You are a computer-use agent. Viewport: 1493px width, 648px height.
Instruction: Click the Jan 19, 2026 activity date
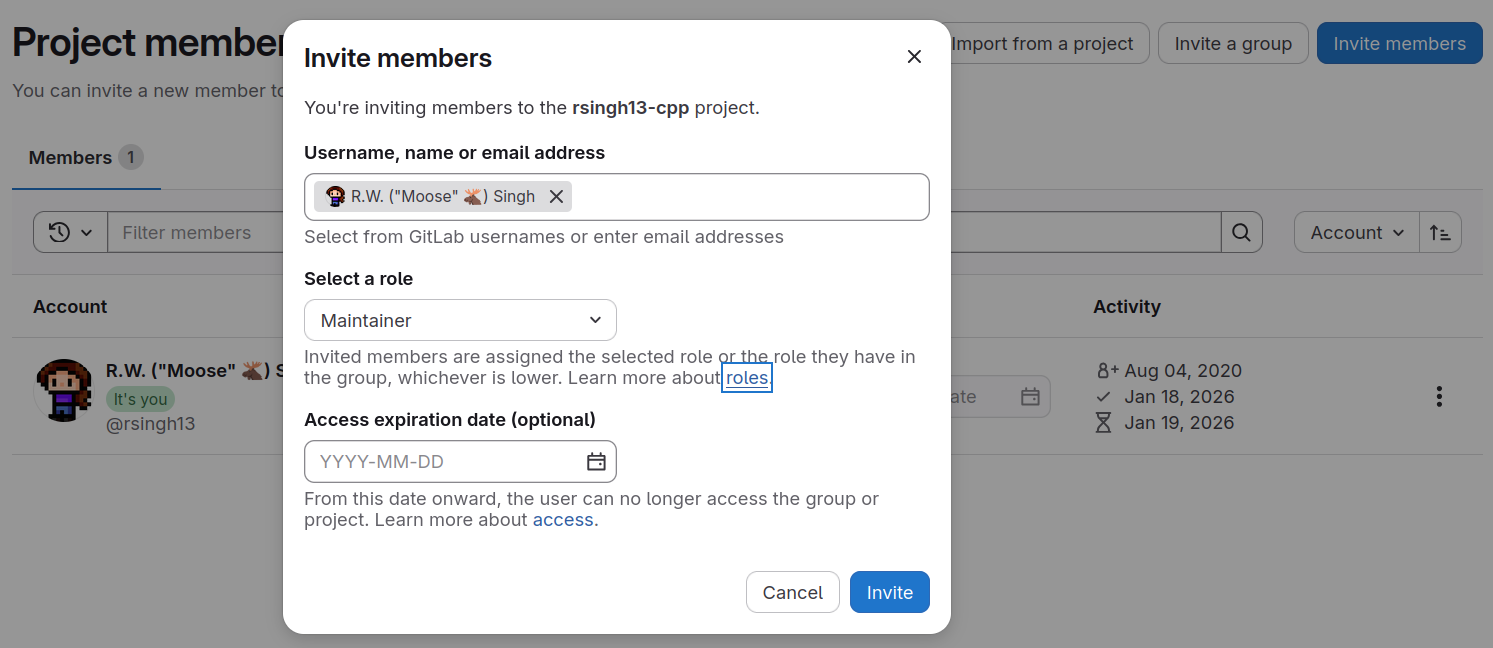1179,423
